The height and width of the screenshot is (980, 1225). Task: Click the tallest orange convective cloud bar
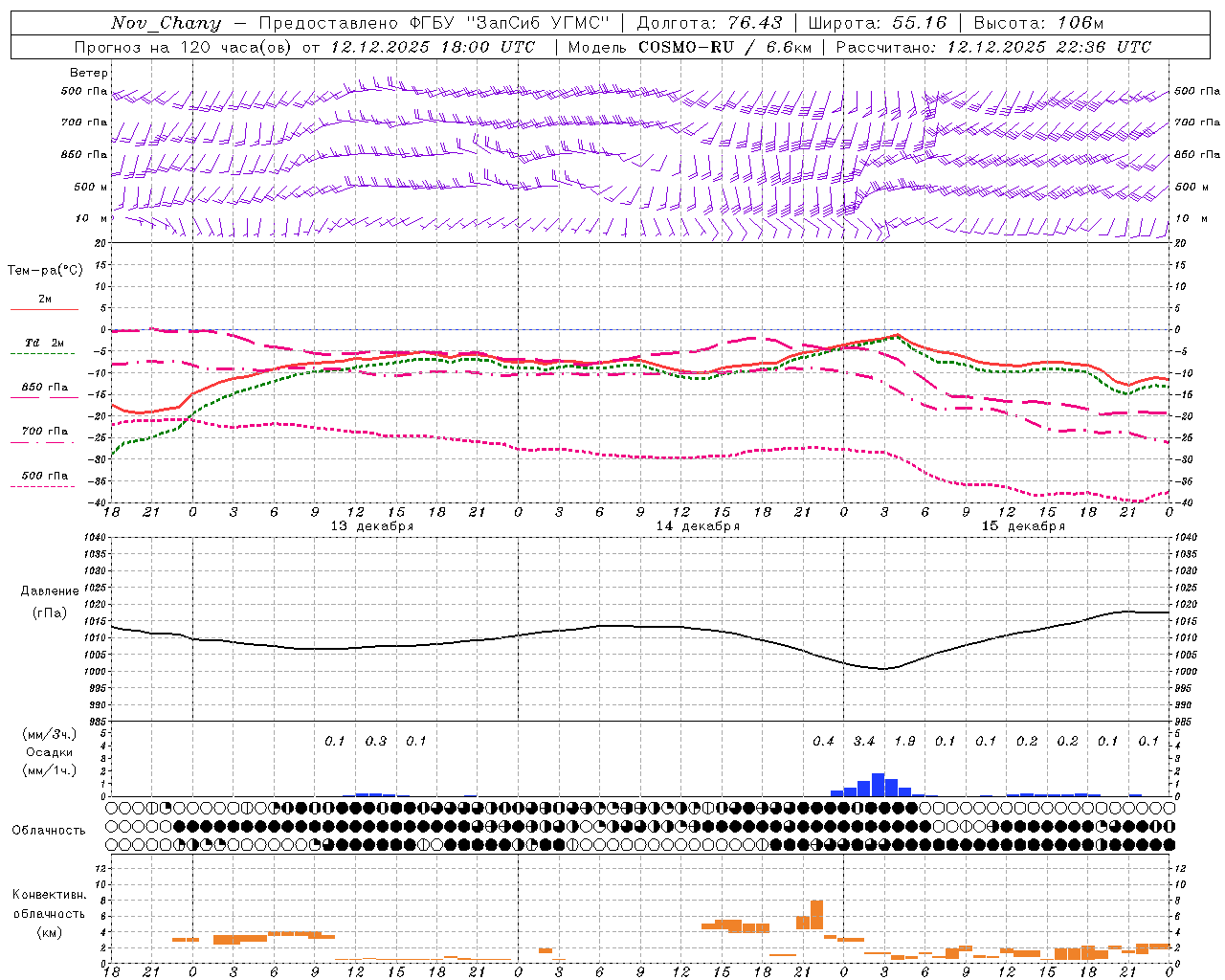click(816, 915)
